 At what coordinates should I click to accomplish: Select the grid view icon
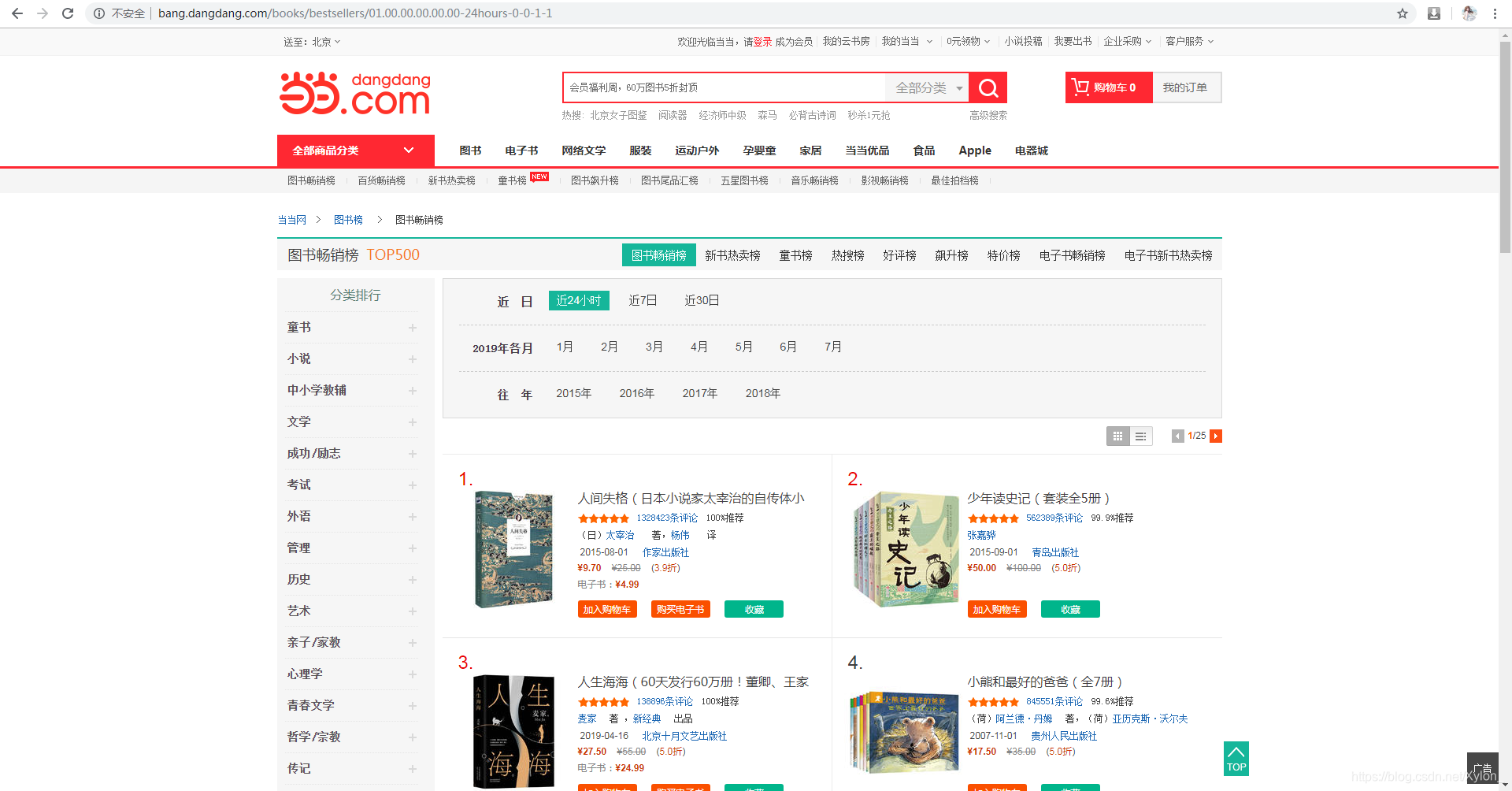(x=1117, y=436)
